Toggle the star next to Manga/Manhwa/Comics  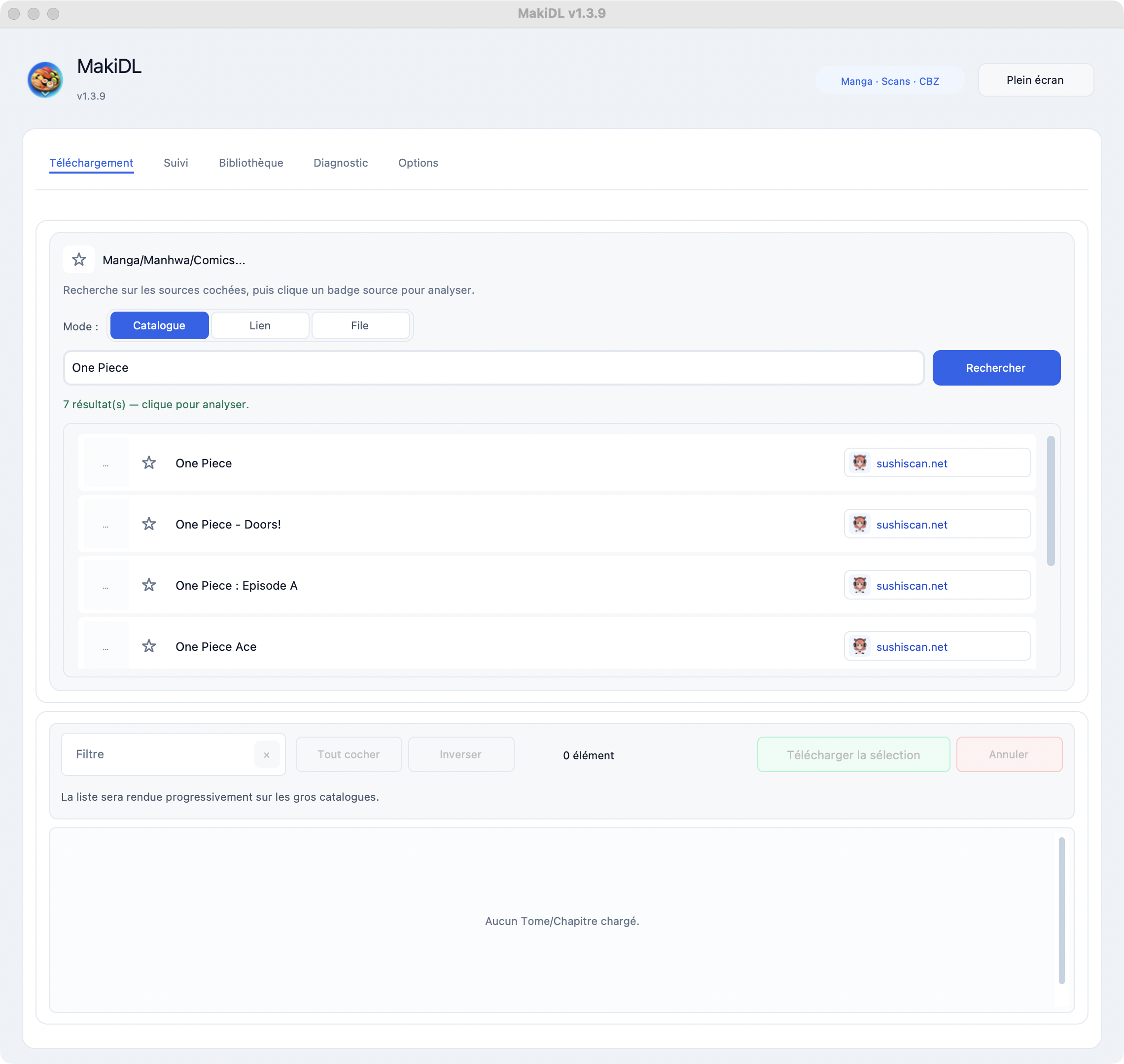point(79,260)
